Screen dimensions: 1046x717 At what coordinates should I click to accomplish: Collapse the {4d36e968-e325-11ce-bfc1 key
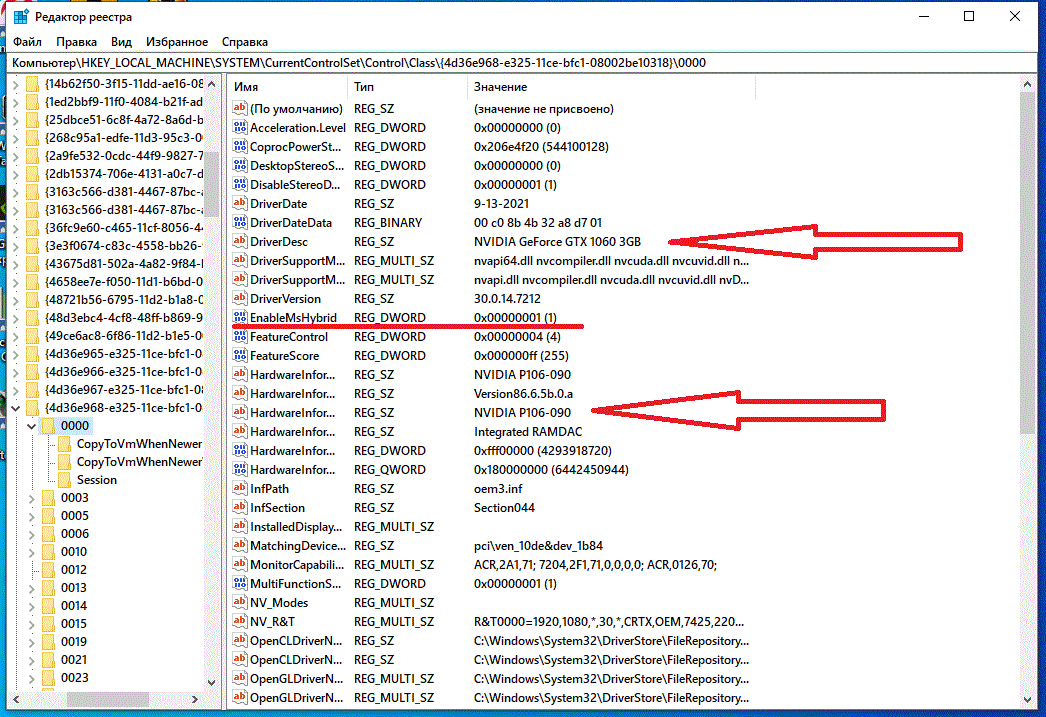(15, 408)
